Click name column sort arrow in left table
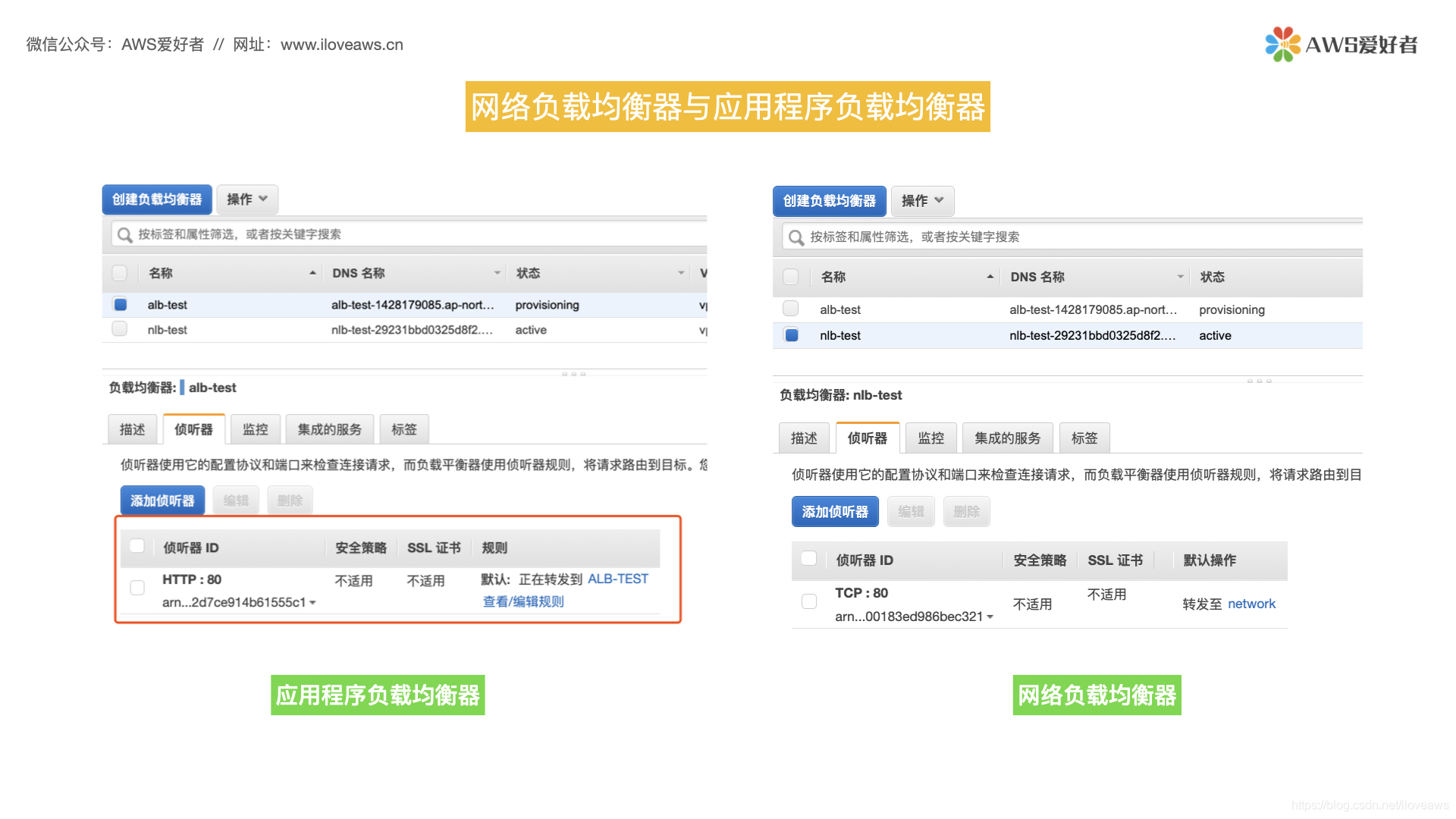Screen dimensions: 1456x819 pyautogui.click(x=312, y=273)
